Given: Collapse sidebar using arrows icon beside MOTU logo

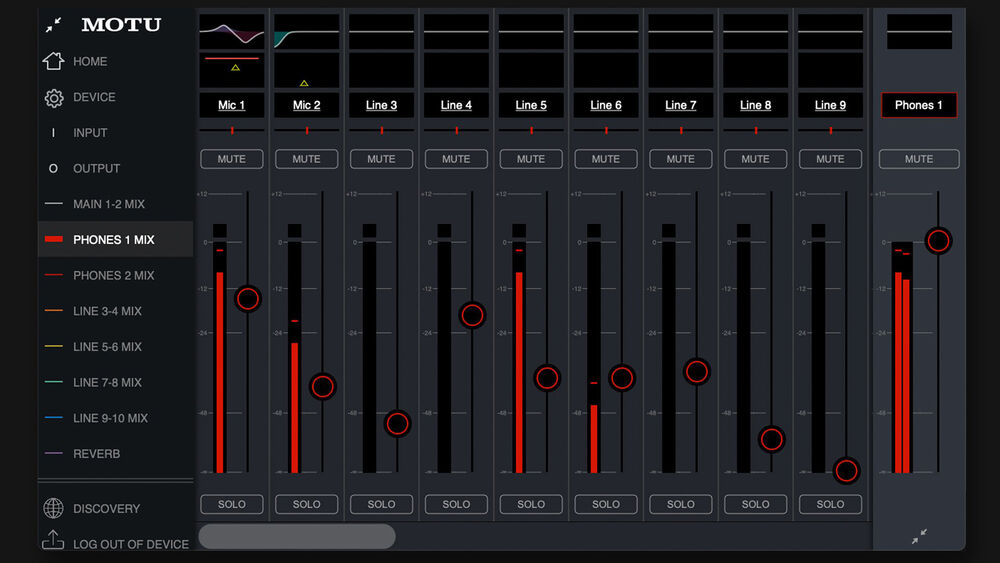Looking at the screenshot, I should 54,25.
